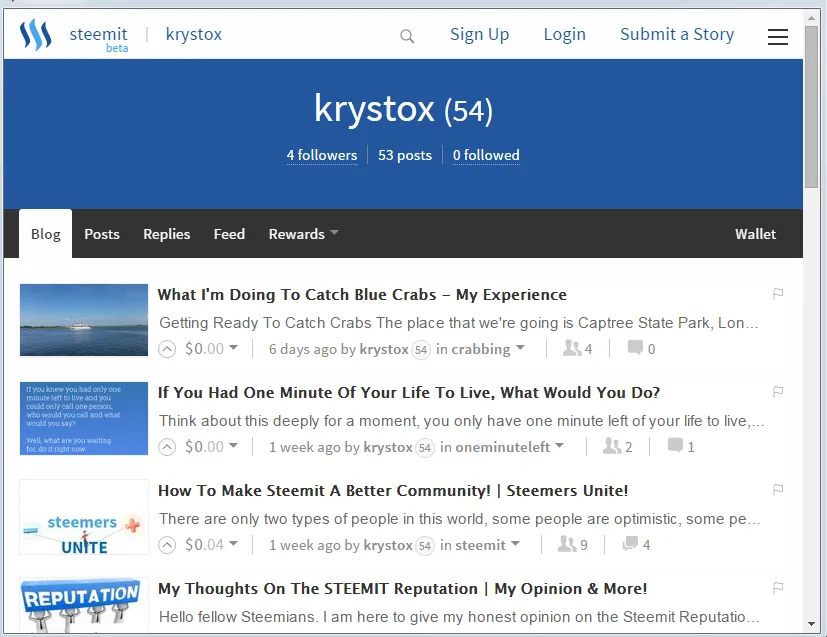Click the Sign Up link
The image size is (827, 637).
479,34
